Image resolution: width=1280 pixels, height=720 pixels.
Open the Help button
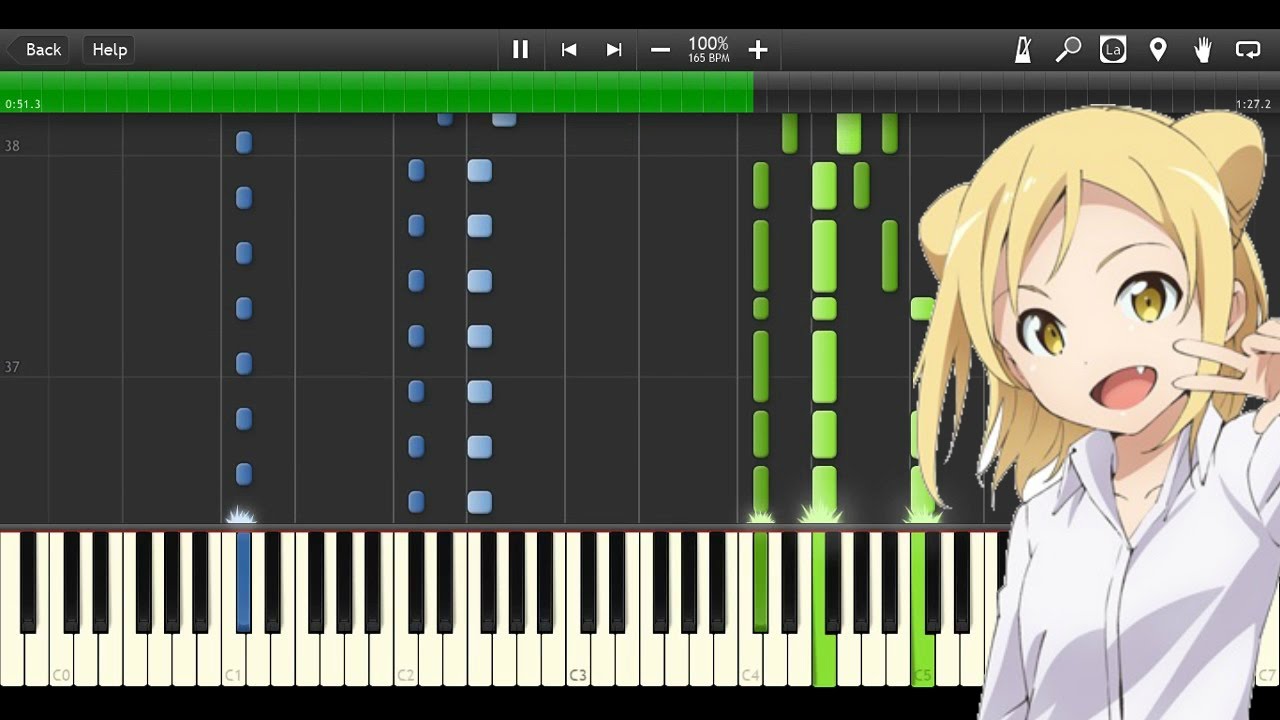(110, 50)
